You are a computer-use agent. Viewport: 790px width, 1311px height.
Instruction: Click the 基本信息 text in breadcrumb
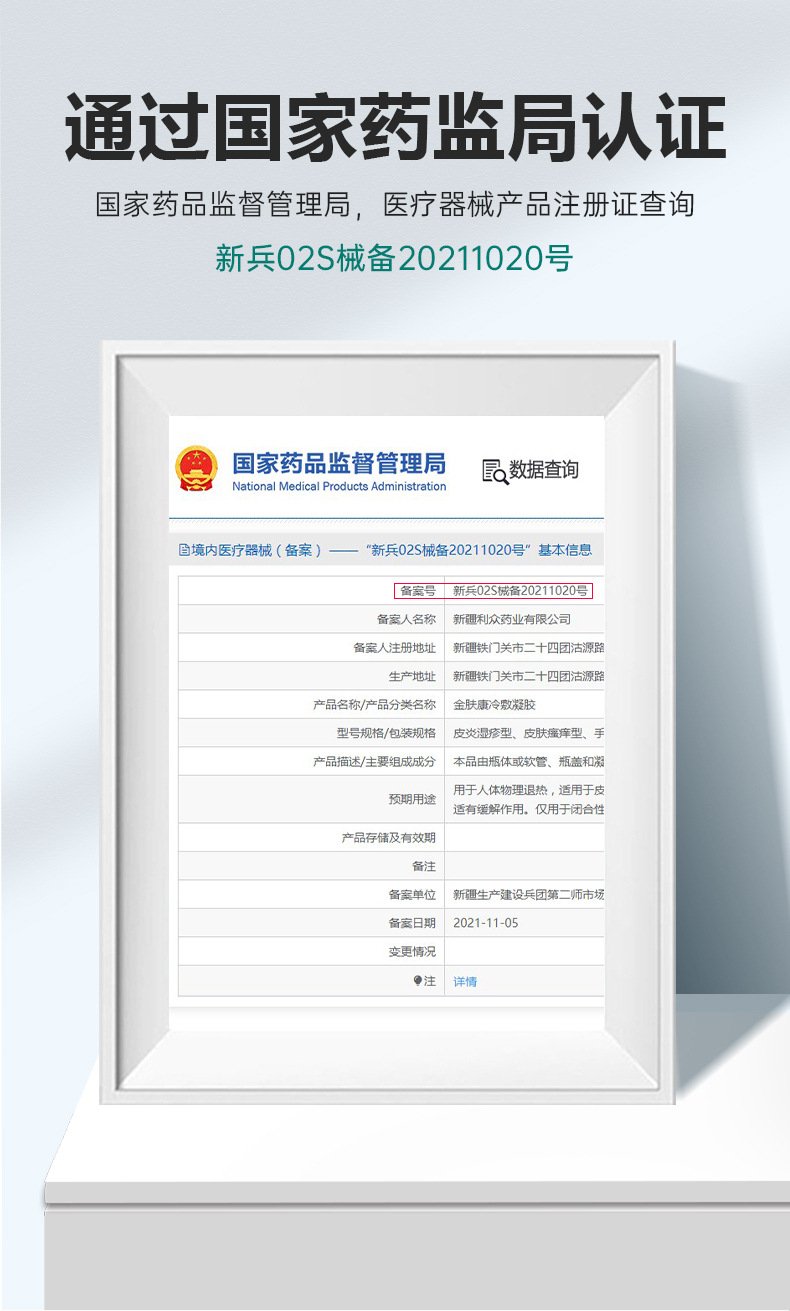click(565, 550)
